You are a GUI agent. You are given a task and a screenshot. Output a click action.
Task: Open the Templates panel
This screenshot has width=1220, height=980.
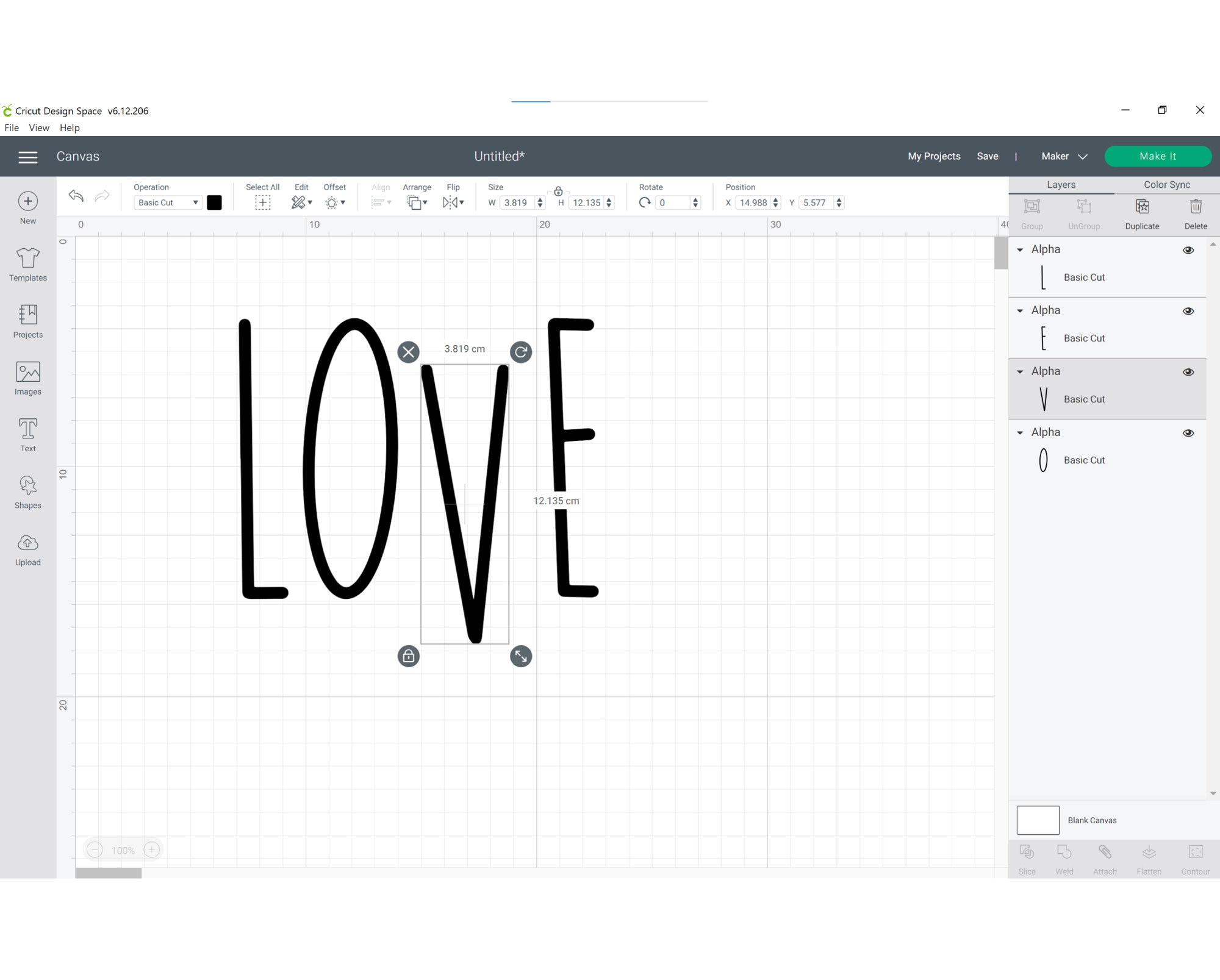(28, 258)
